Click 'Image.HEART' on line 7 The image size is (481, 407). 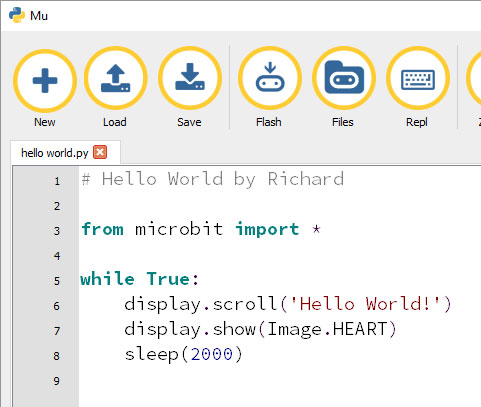tap(327, 329)
